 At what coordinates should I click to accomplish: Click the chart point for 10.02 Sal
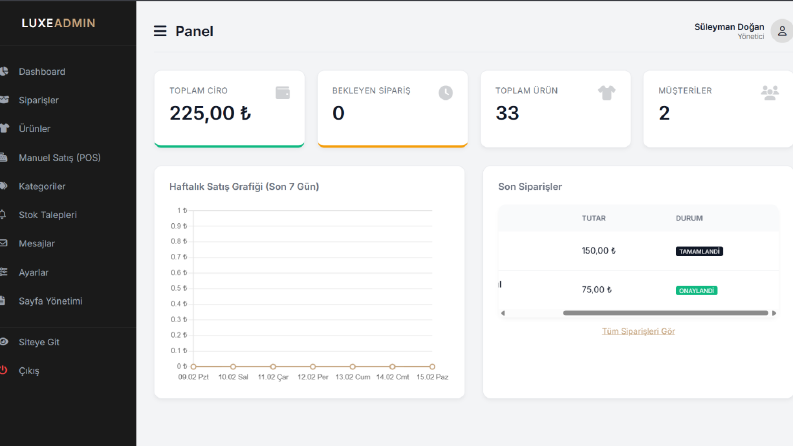[x=233, y=367]
